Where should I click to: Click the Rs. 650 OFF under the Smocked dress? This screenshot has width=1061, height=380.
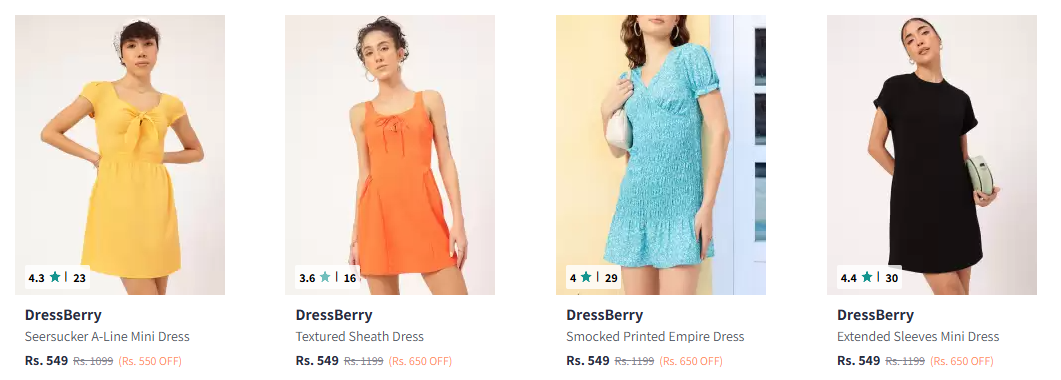pos(691,361)
